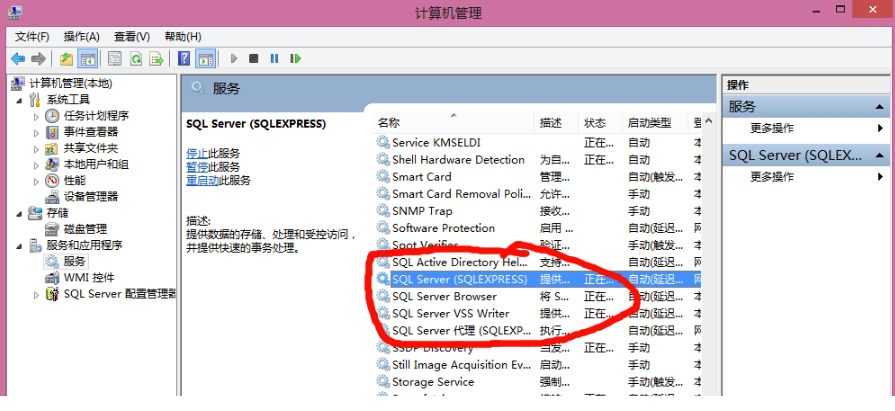Select 性能 icon in tree
Viewport: 895px width, 411px height.
[52, 181]
